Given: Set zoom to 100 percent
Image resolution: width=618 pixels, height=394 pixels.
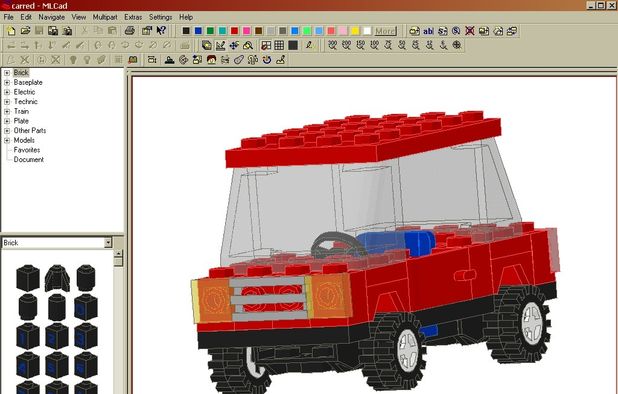Looking at the screenshot, I should (374, 45).
